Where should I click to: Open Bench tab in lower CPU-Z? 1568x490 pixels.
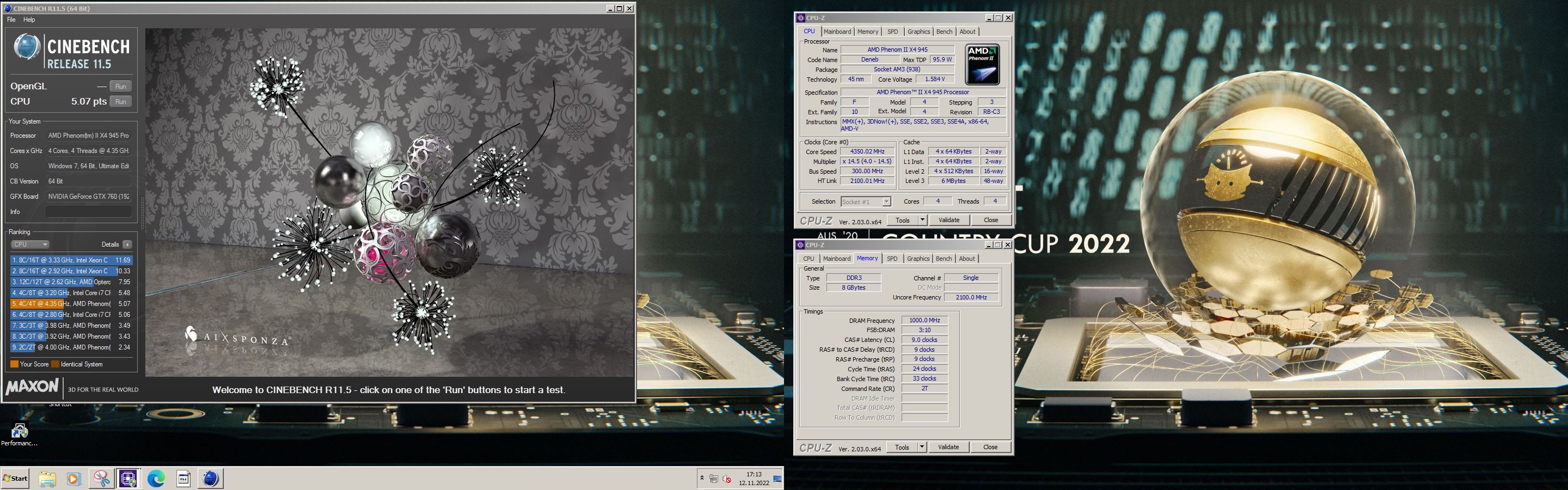pos(944,259)
